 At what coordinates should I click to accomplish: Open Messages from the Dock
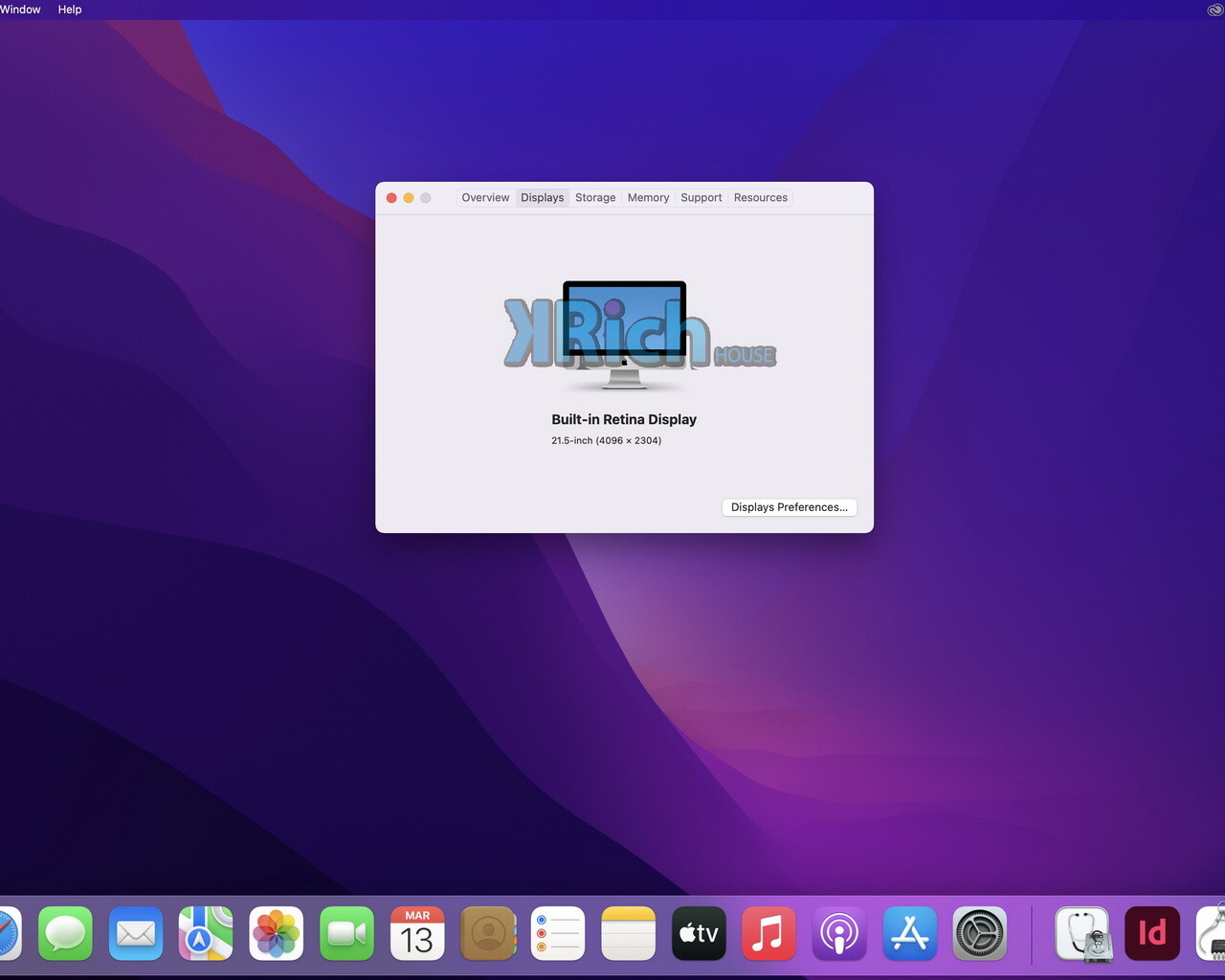point(65,933)
